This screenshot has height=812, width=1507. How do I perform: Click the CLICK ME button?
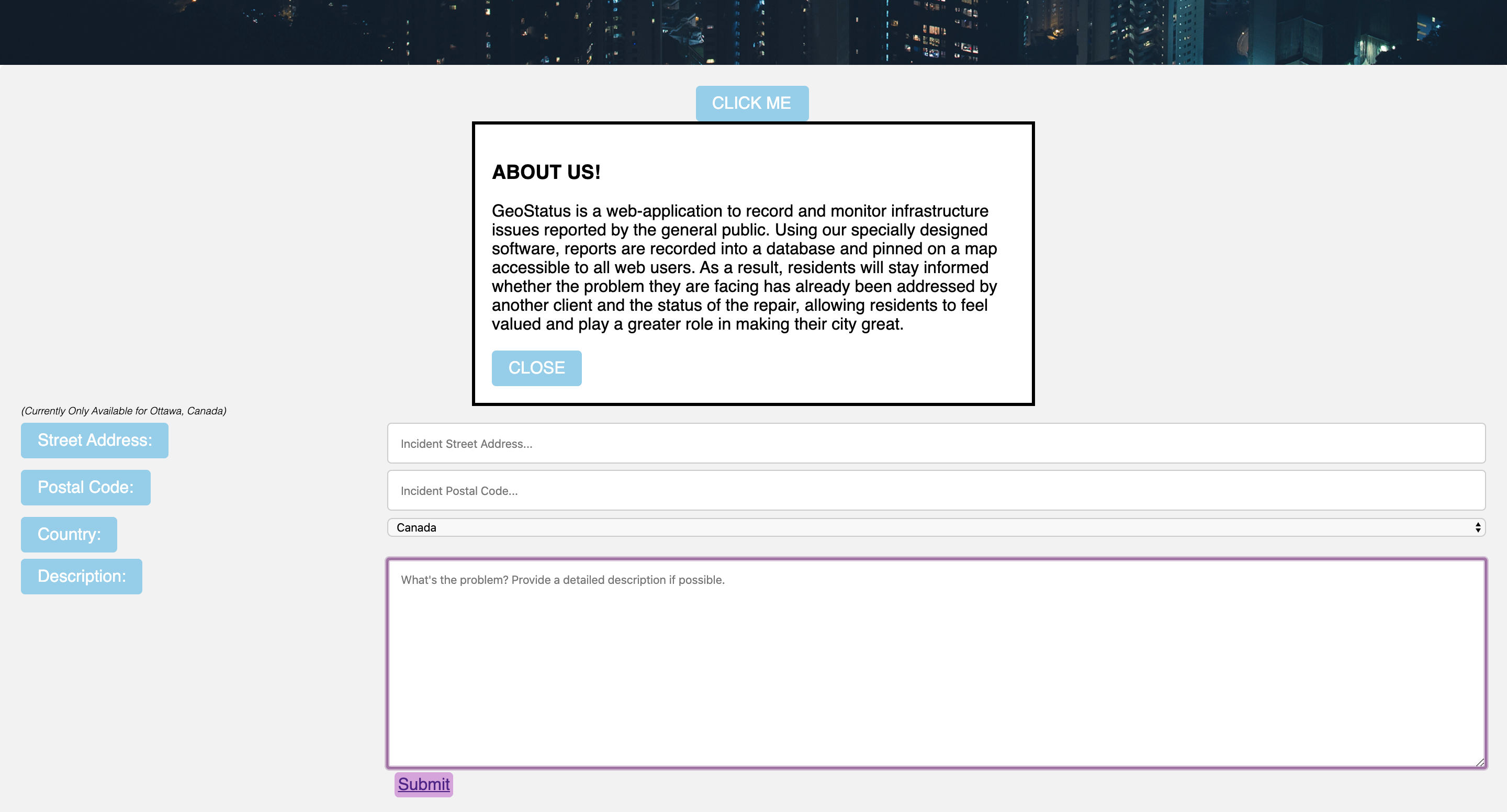[x=752, y=103]
